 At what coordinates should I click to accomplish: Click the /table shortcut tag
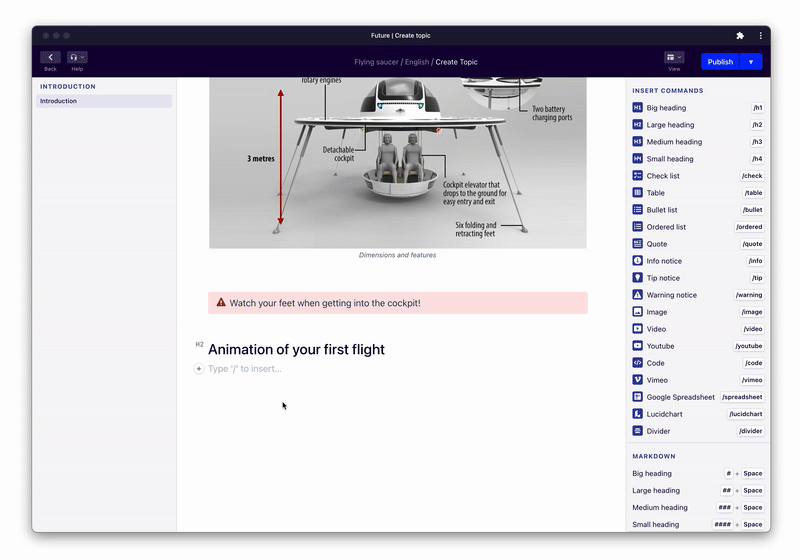click(x=753, y=193)
